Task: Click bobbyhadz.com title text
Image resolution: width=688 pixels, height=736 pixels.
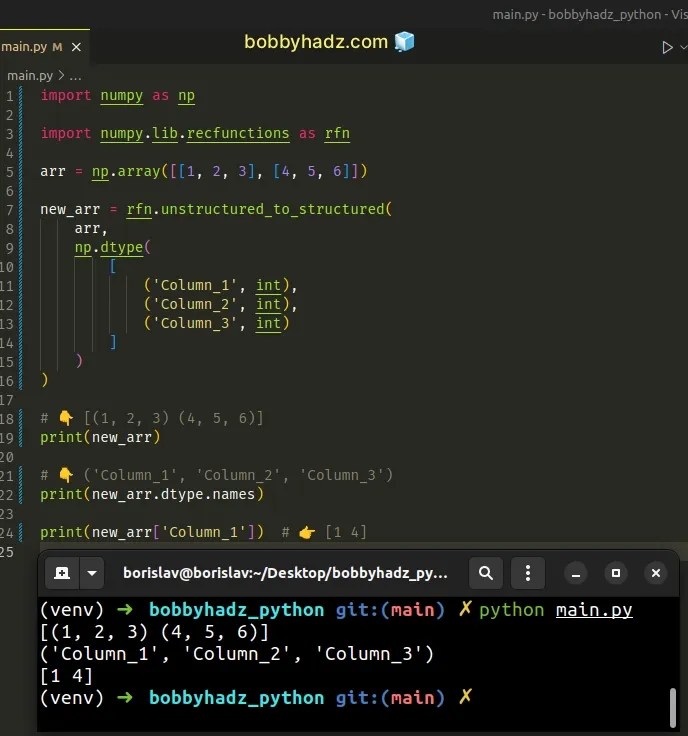Action: pos(316,42)
